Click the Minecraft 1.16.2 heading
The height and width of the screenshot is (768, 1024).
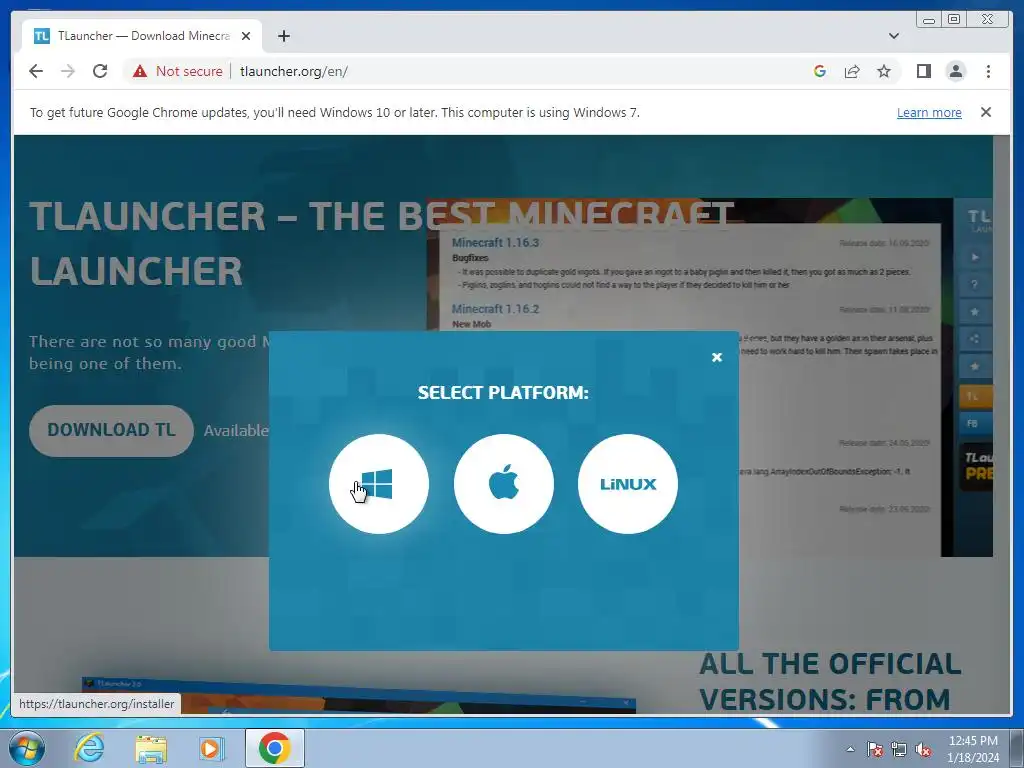495,309
